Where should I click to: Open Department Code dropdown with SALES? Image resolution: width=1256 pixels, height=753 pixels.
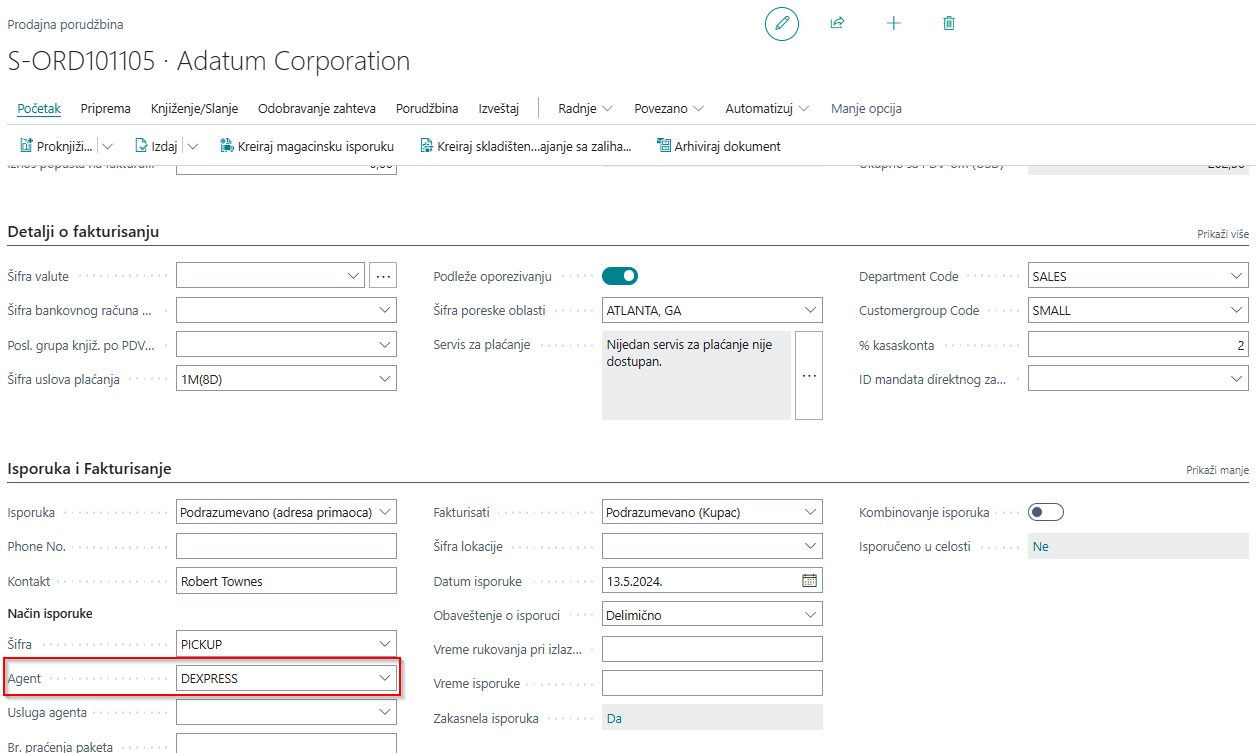1236,277
